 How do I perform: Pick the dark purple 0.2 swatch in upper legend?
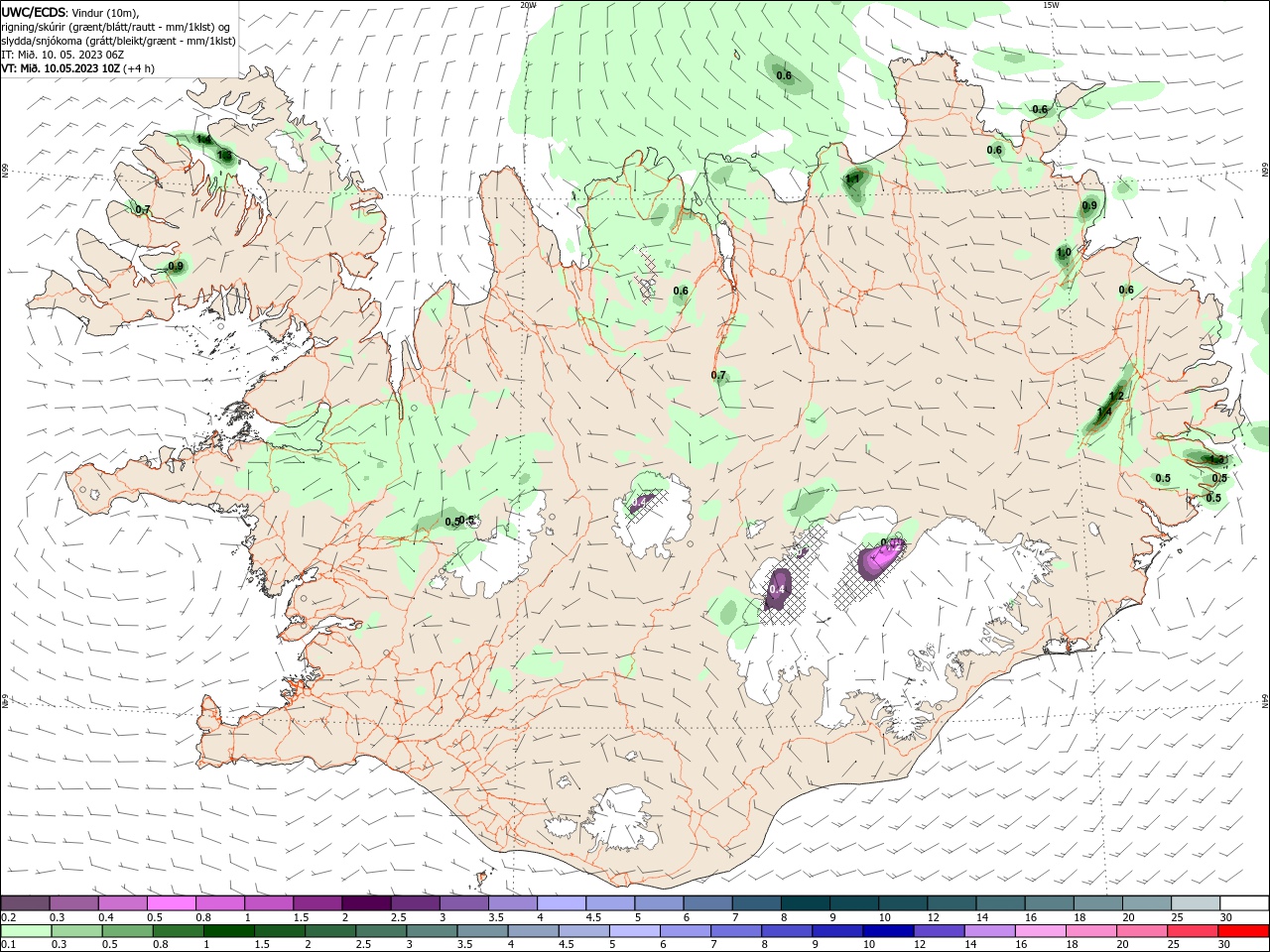click(x=25, y=903)
